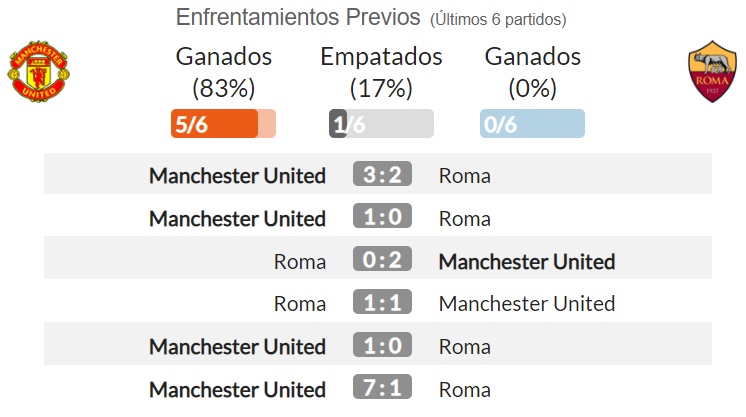Click Manchester United in the 3:2 row

237,176
